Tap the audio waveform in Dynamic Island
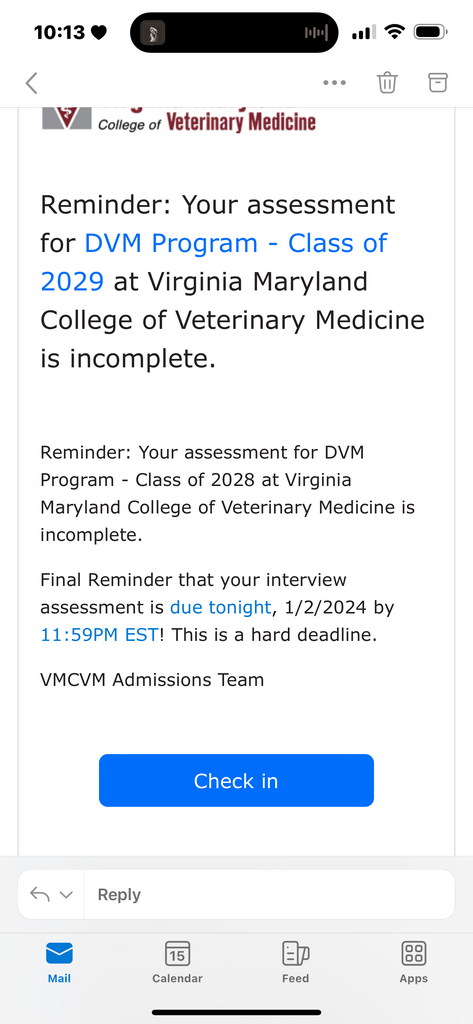The width and height of the screenshot is (473, 1024). tap(316, 33)
